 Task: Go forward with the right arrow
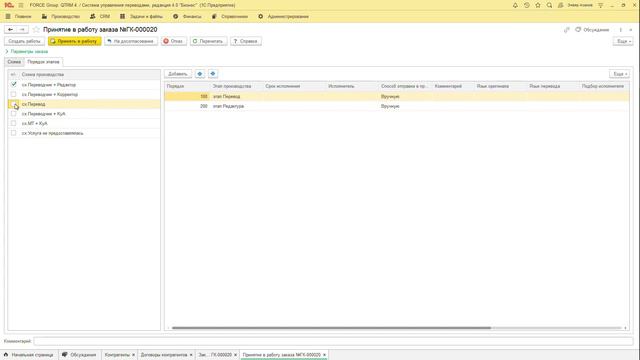[x=22, y=29]
